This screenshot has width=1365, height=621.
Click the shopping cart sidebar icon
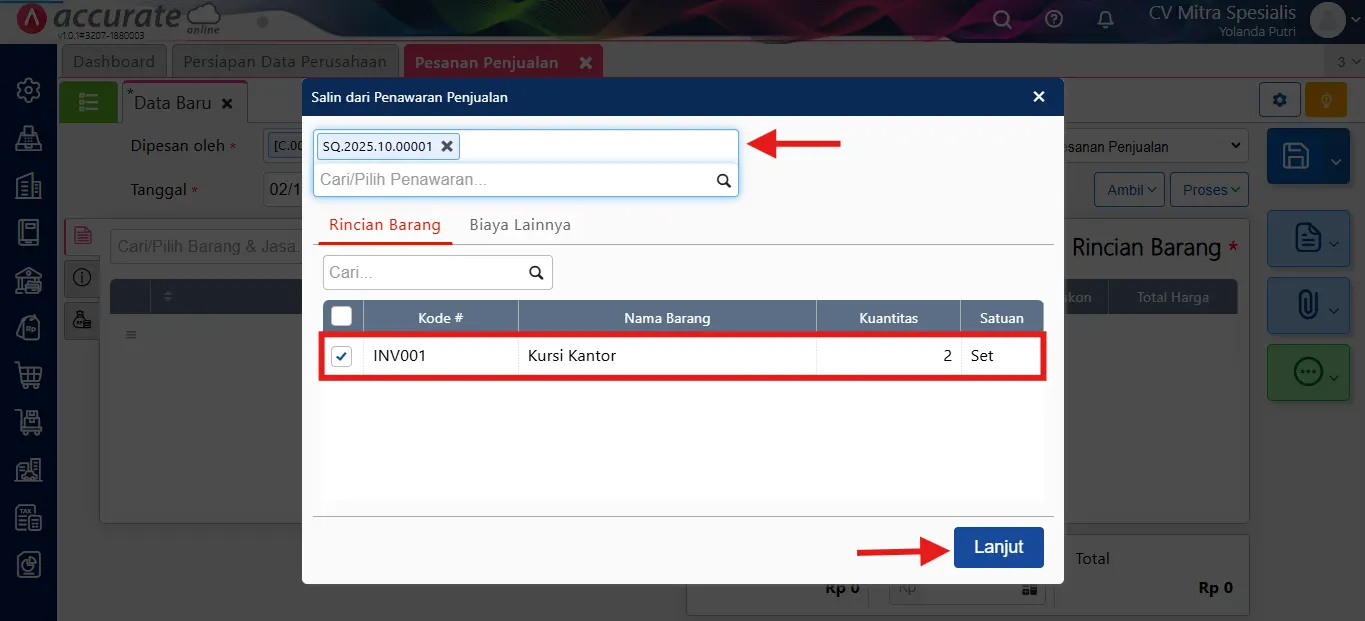[28, 375]
